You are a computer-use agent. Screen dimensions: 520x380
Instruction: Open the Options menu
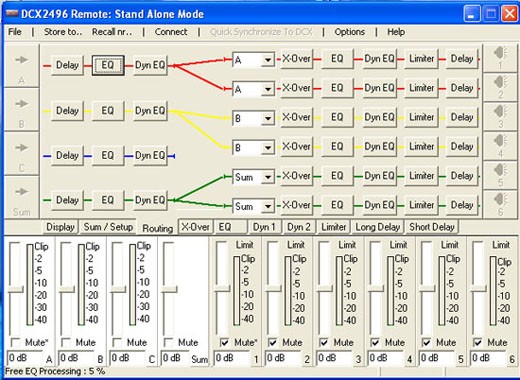(x=350, y=32)
